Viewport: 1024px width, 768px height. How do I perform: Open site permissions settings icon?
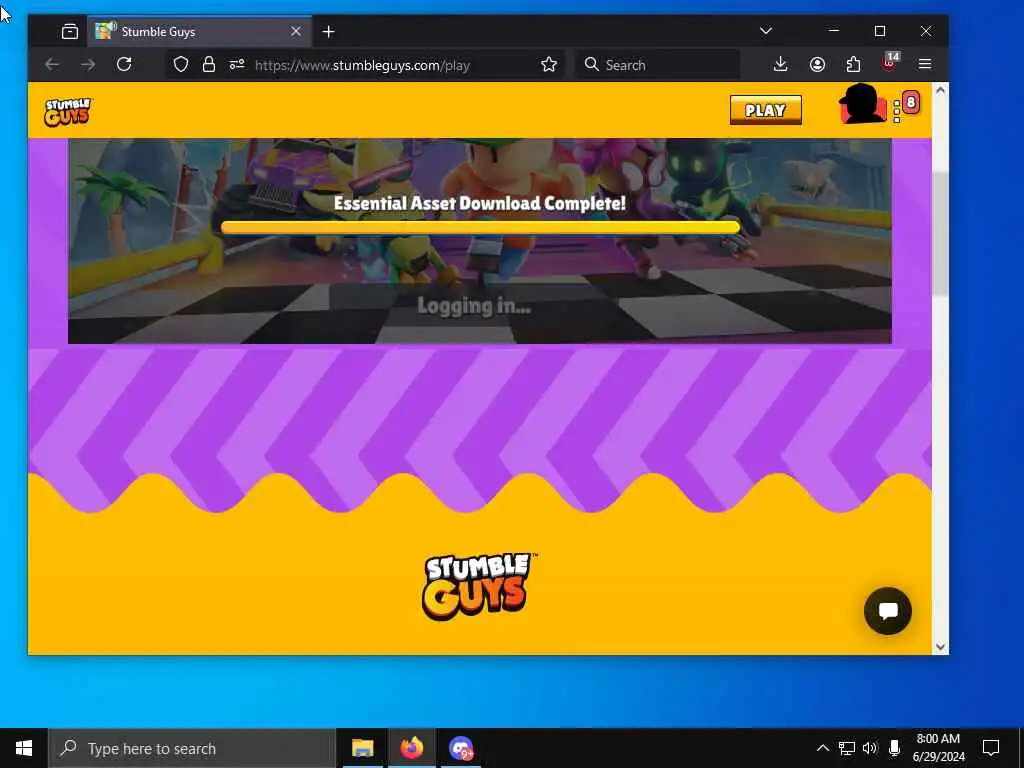click(x=236, y=64)
